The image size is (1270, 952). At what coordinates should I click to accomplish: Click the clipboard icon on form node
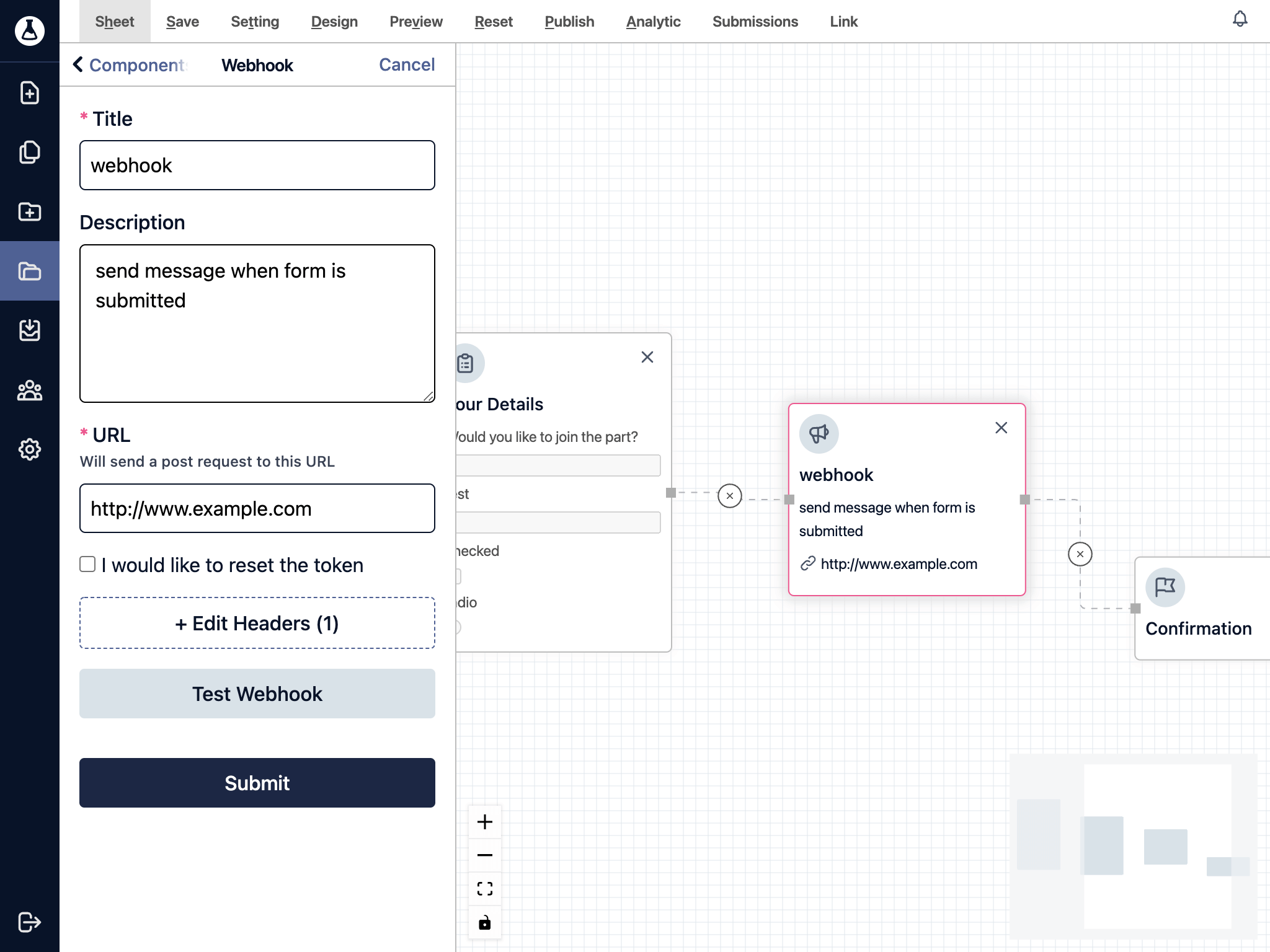pos(466,363)
